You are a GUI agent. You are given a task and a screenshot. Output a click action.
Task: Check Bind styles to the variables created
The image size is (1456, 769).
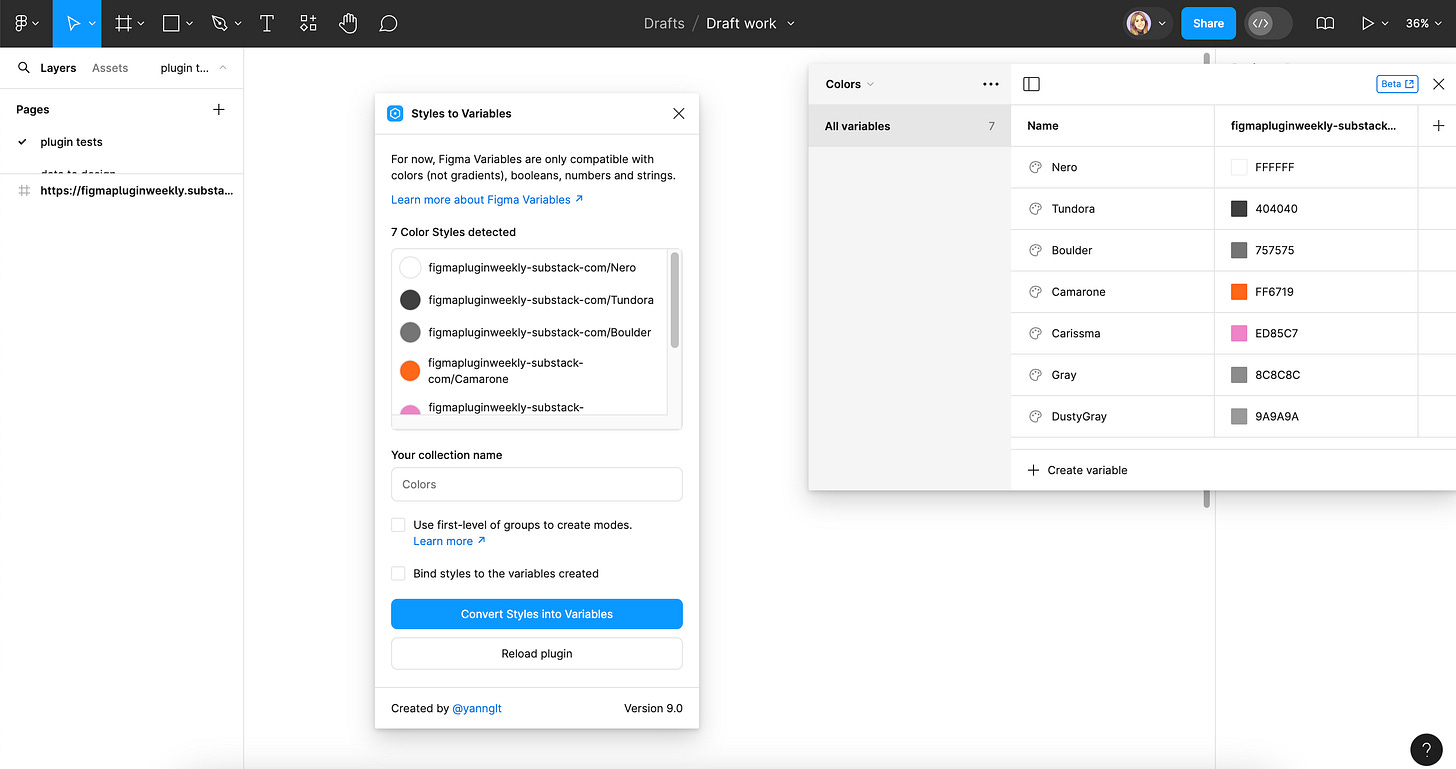pyautogui.click(x=398, y=573)
